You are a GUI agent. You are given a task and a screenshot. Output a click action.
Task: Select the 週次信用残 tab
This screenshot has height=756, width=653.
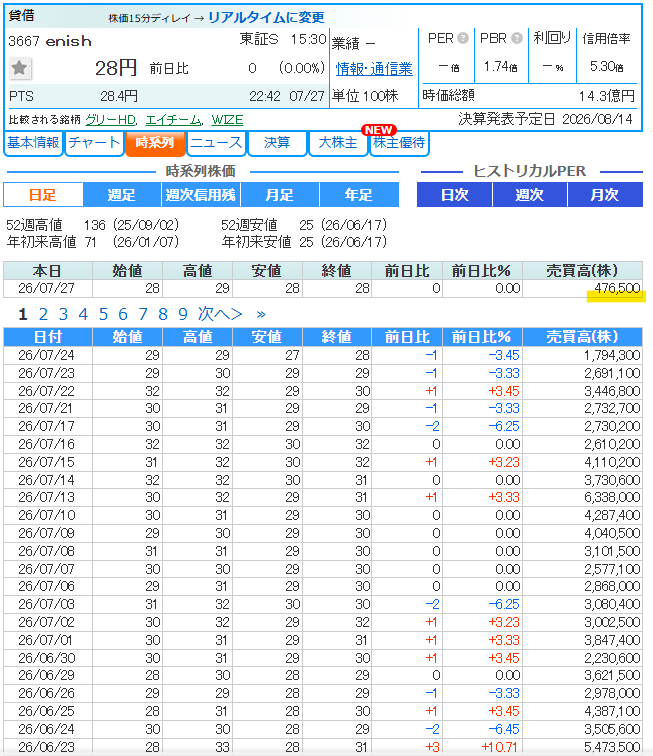click(201, 195)
